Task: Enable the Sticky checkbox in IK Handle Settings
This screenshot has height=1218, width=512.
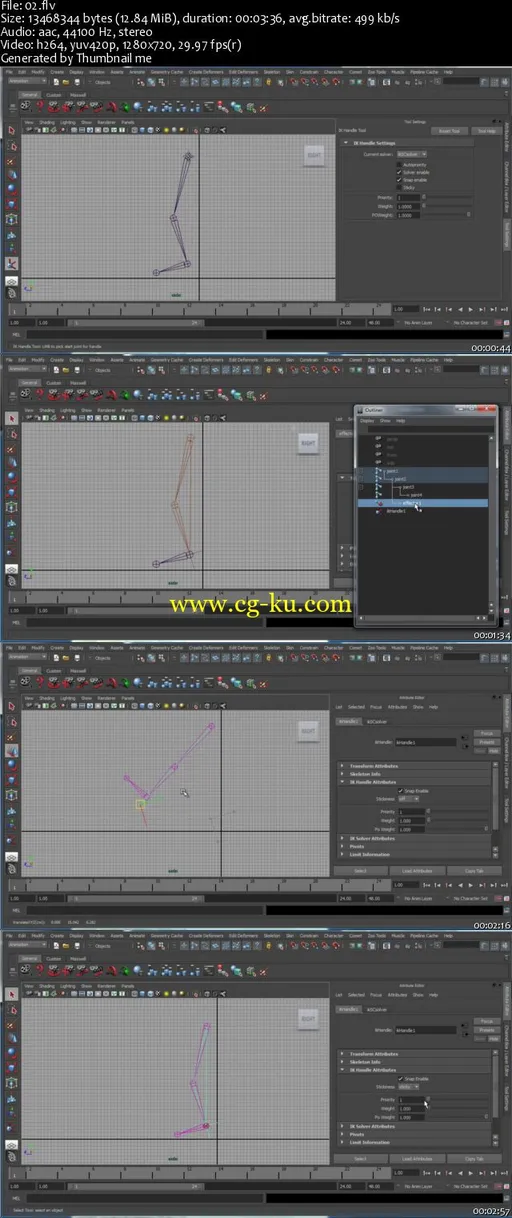Action: [399, 186]
